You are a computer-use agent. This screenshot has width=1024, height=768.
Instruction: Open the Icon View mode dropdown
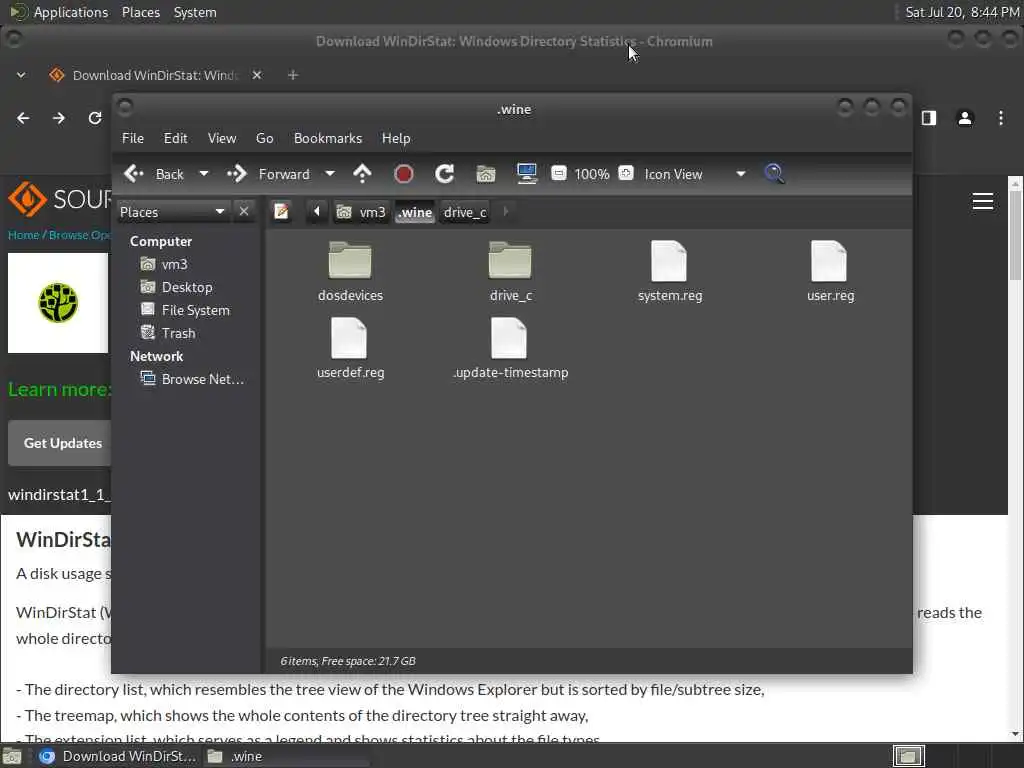pyautogui.click(x=695, y=174)
